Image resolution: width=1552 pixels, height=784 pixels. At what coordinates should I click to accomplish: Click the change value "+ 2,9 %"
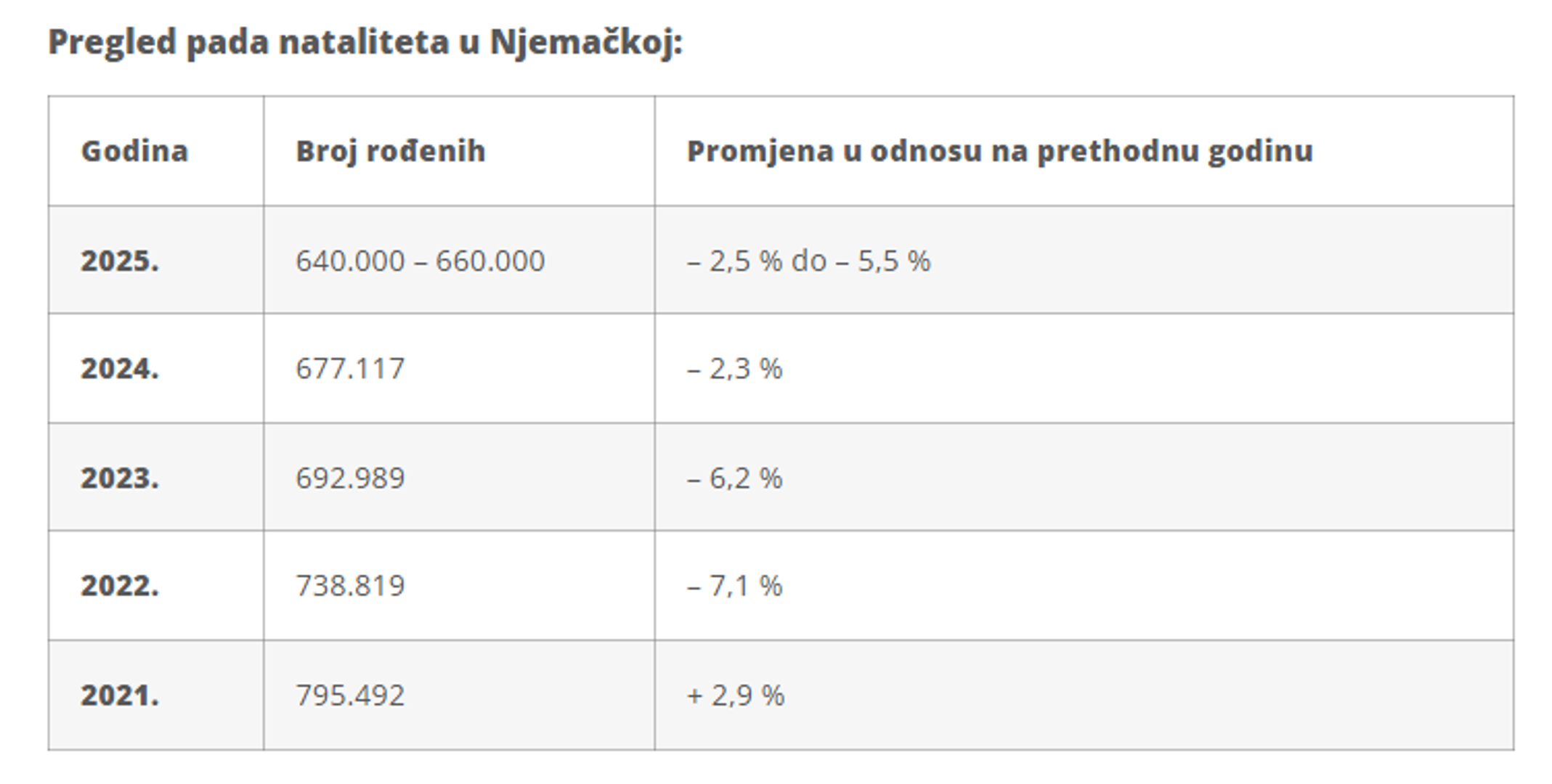(x=735, y=695)
